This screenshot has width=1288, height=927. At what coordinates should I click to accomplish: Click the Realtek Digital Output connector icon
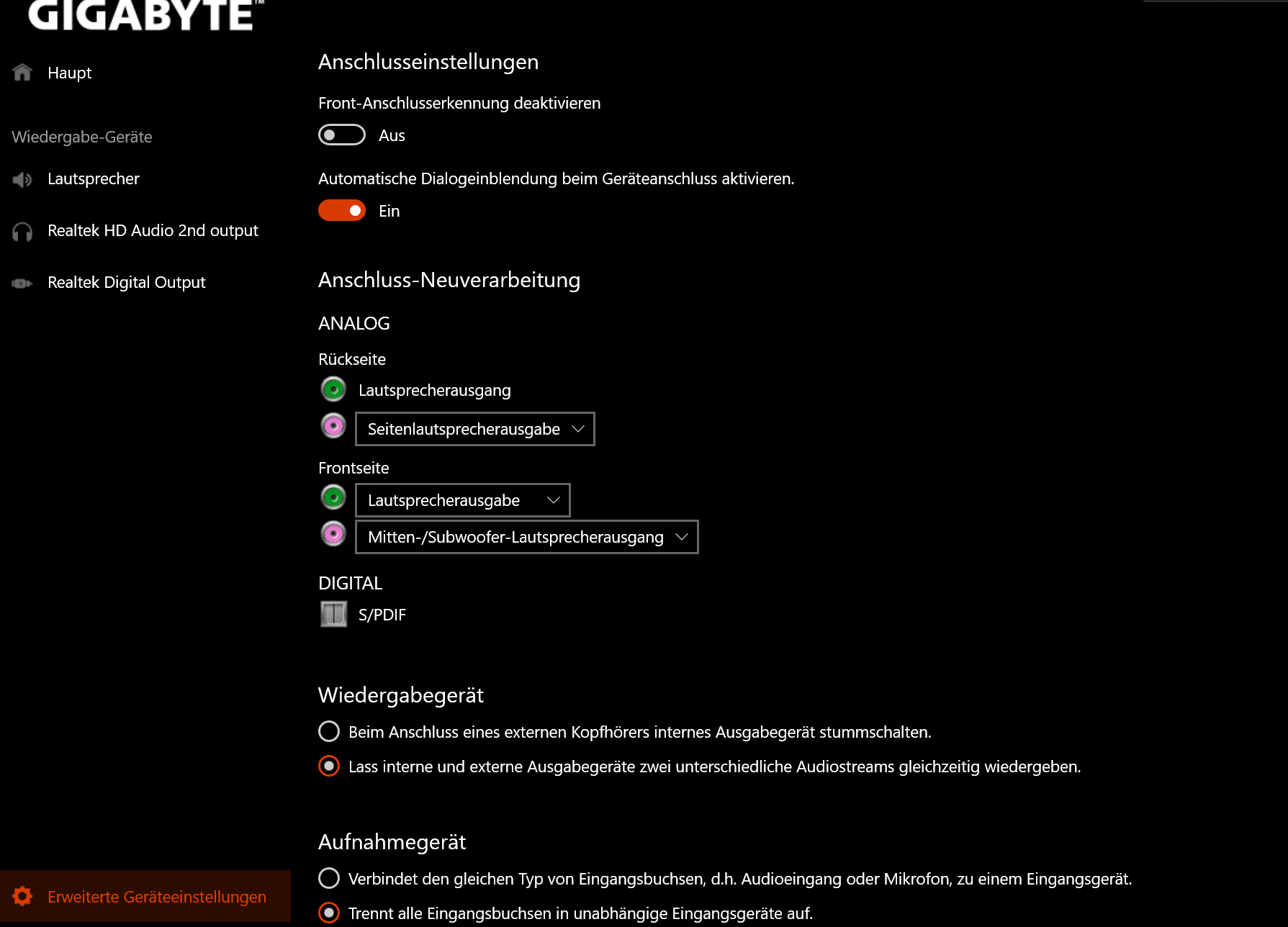click(22, 283)
